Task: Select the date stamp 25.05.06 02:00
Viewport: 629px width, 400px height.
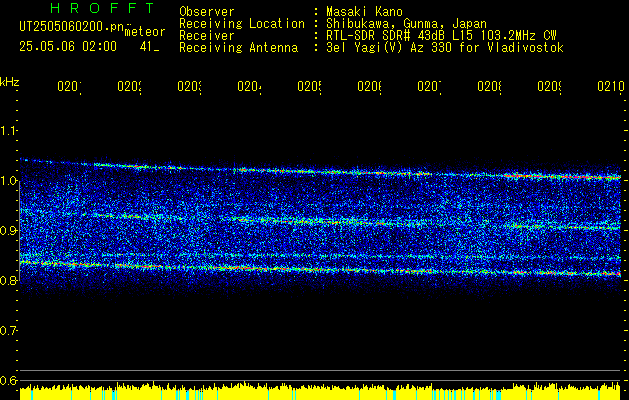Action: pos(68,47)
